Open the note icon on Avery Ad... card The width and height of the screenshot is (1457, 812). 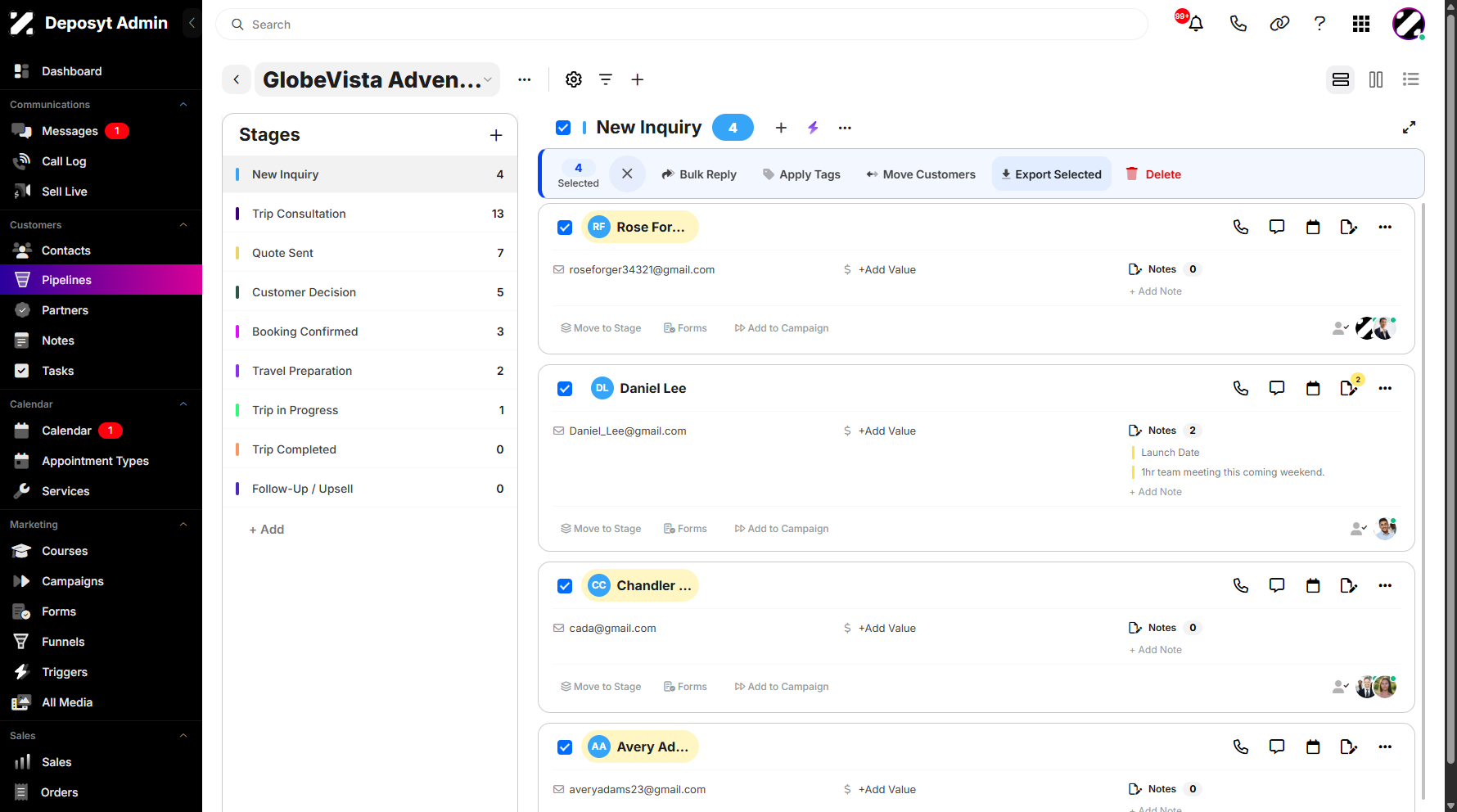click(x=1349, y=747)
